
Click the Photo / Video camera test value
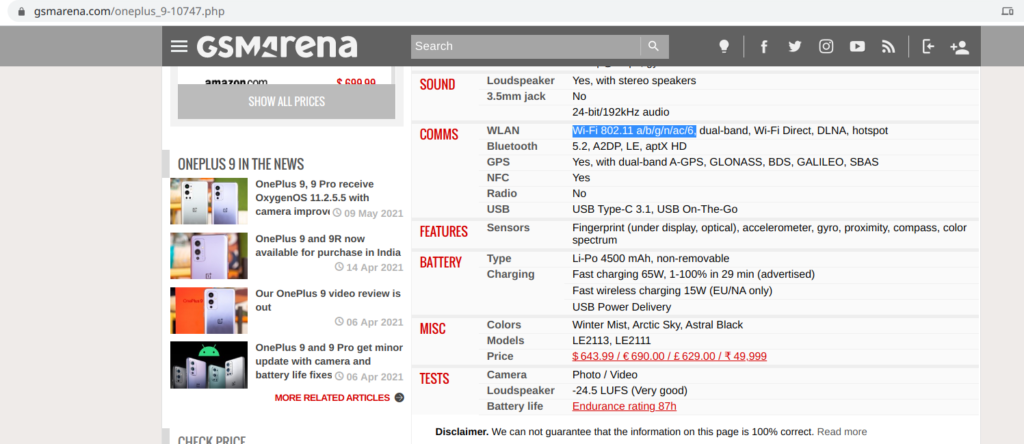605,375
